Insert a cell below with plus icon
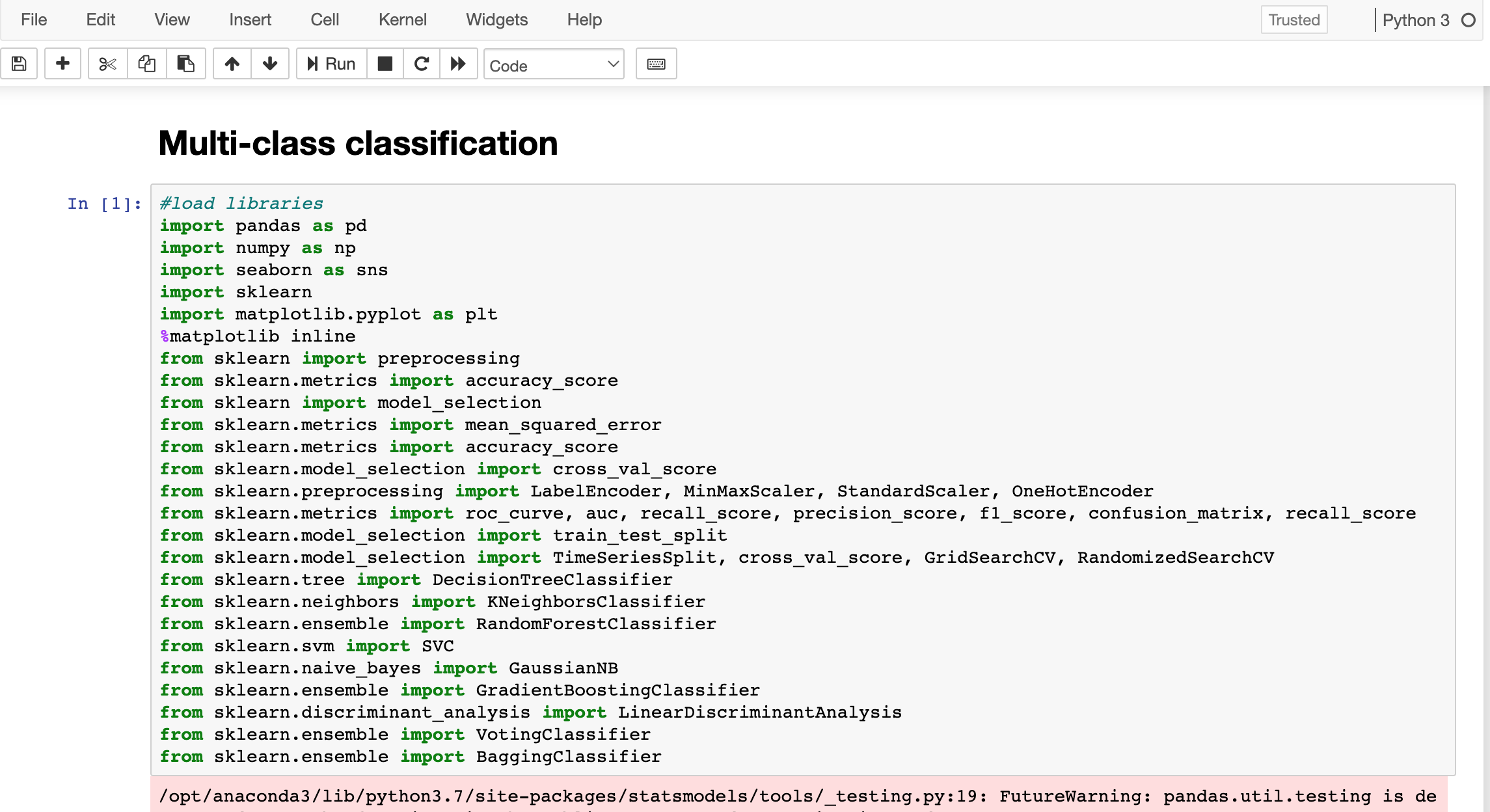Viewport: 1490px width, 812px height. [62, 64]
